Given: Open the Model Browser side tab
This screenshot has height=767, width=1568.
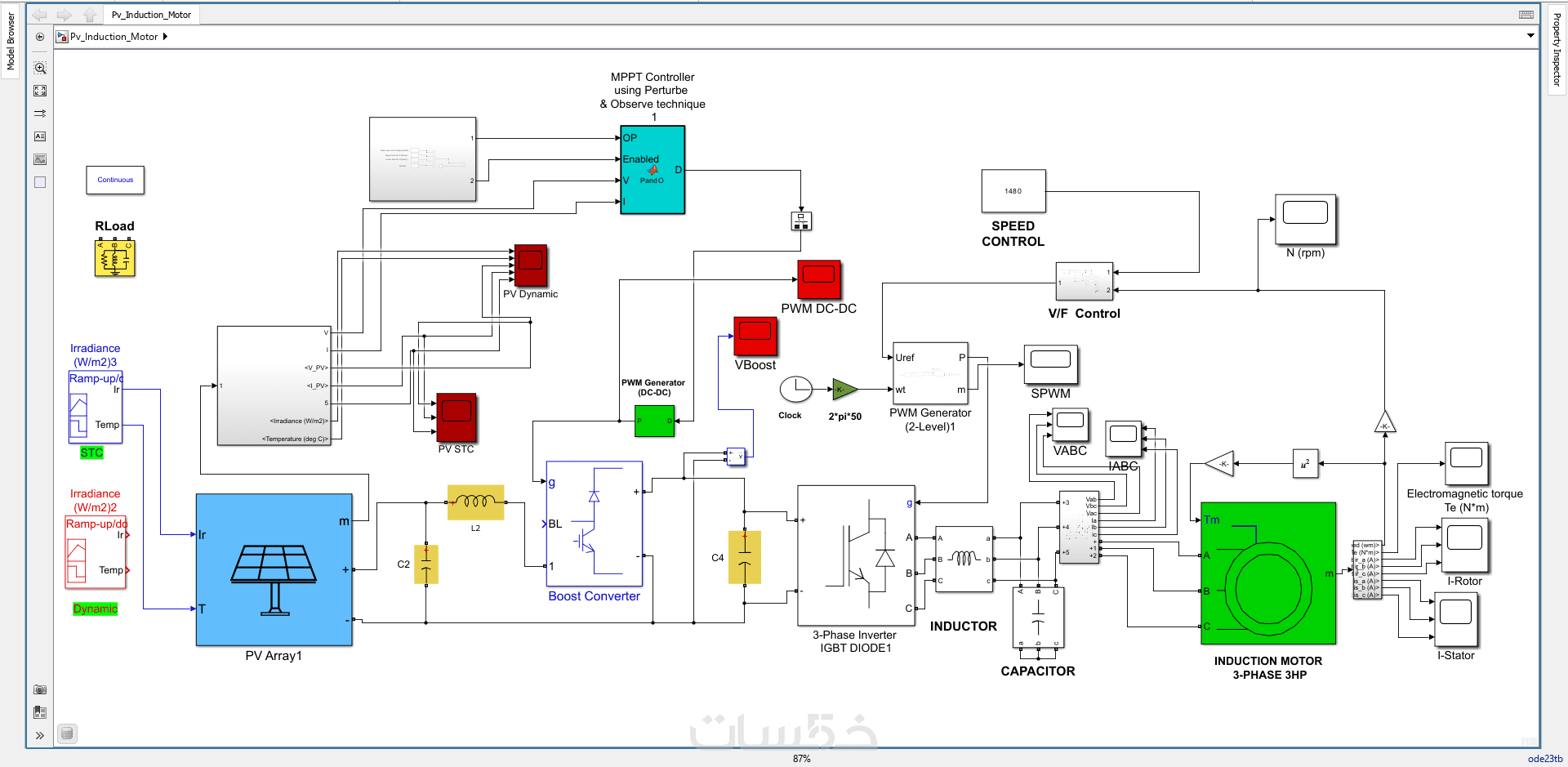Looking at the screenshot, I should (11, 42).
